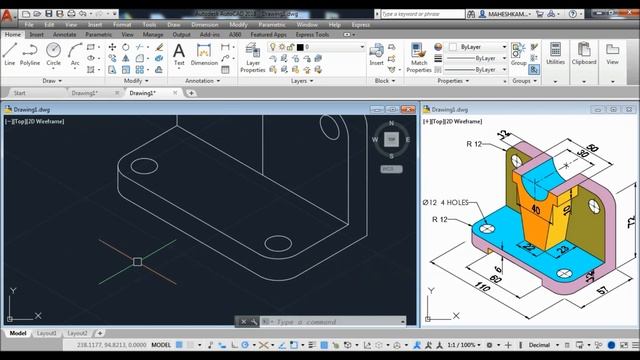Switch to the Layout1 tab
Viewport: 640px width, 360px height.
point(47,333)
